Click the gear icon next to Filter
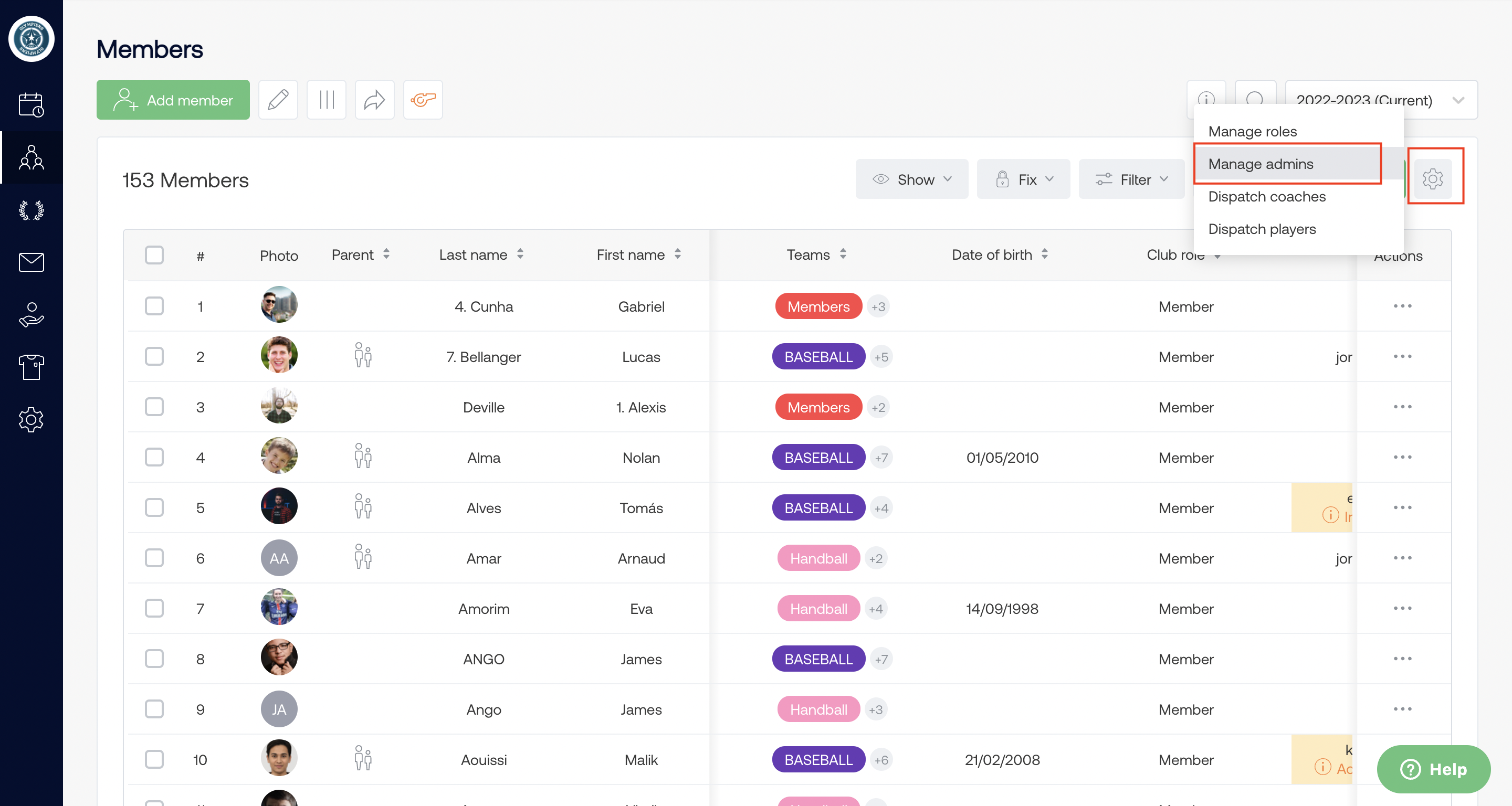Viewport: 1512px width, 806px height. 1433,179
